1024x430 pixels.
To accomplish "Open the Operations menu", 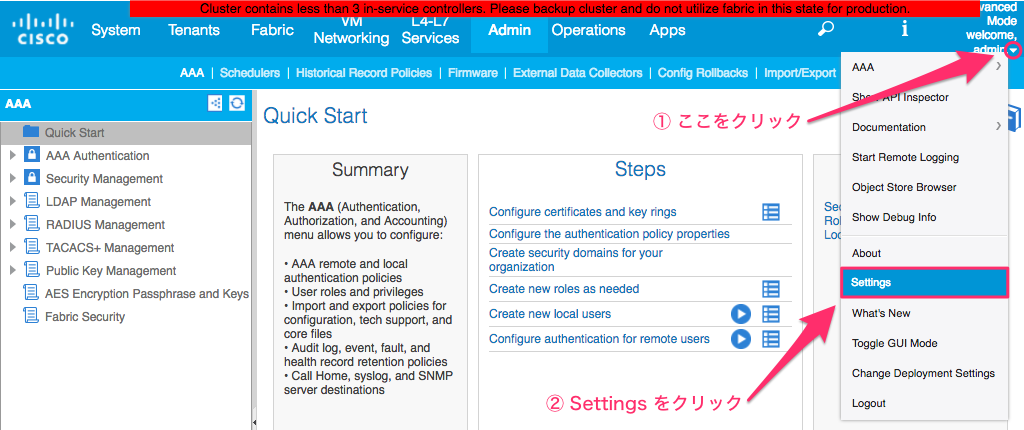I will [588, 30].
